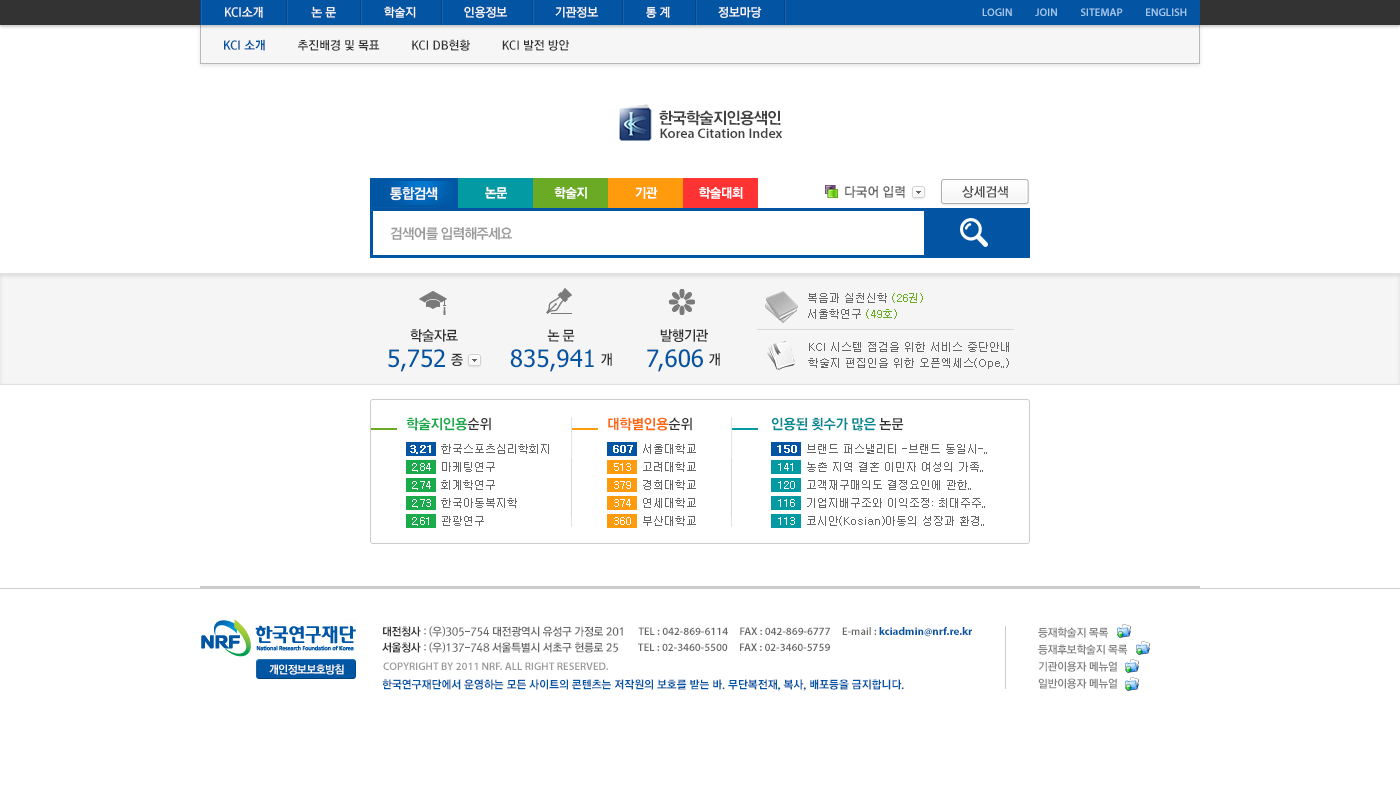Click the 고려대학교 ranking link
The width and height of the screenshot is (1400, 800).
pos(669,467)
